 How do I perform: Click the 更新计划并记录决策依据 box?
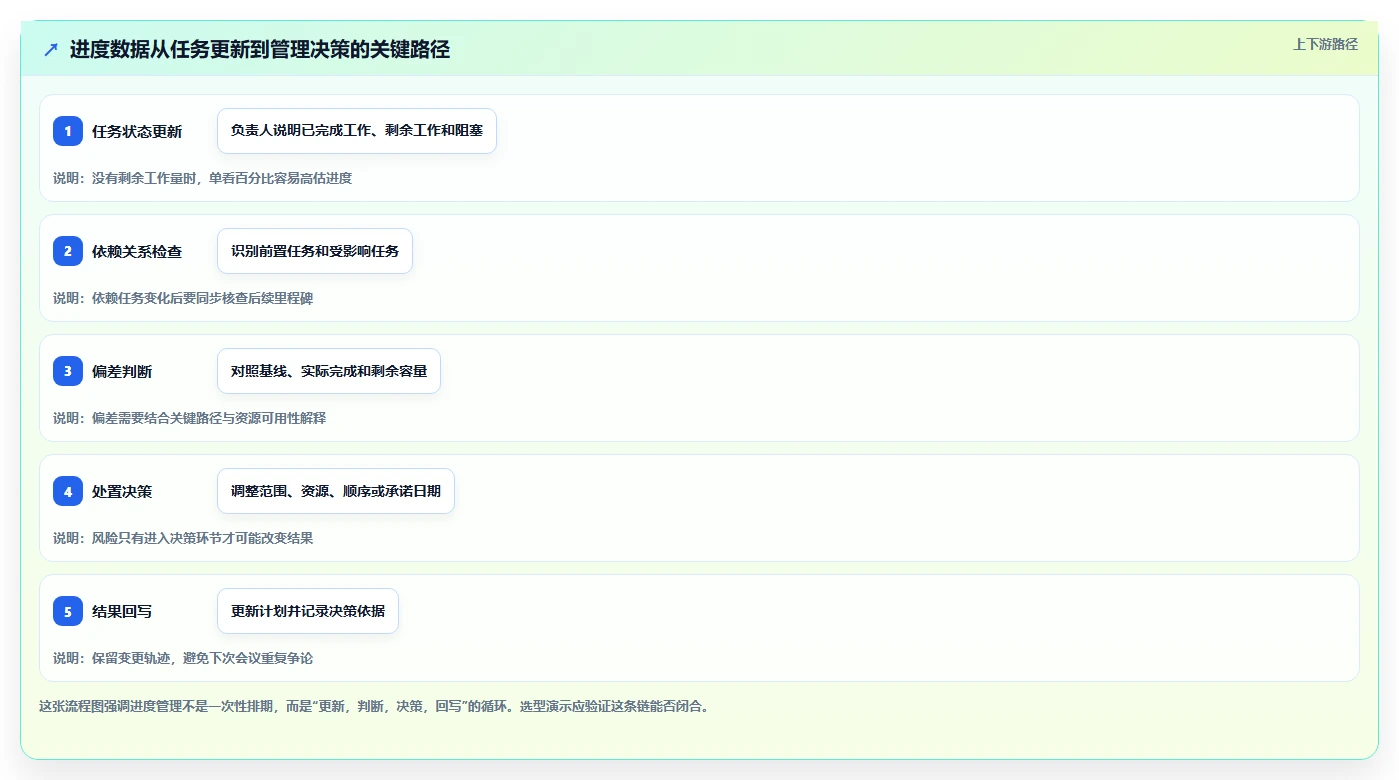coord(308,611)
